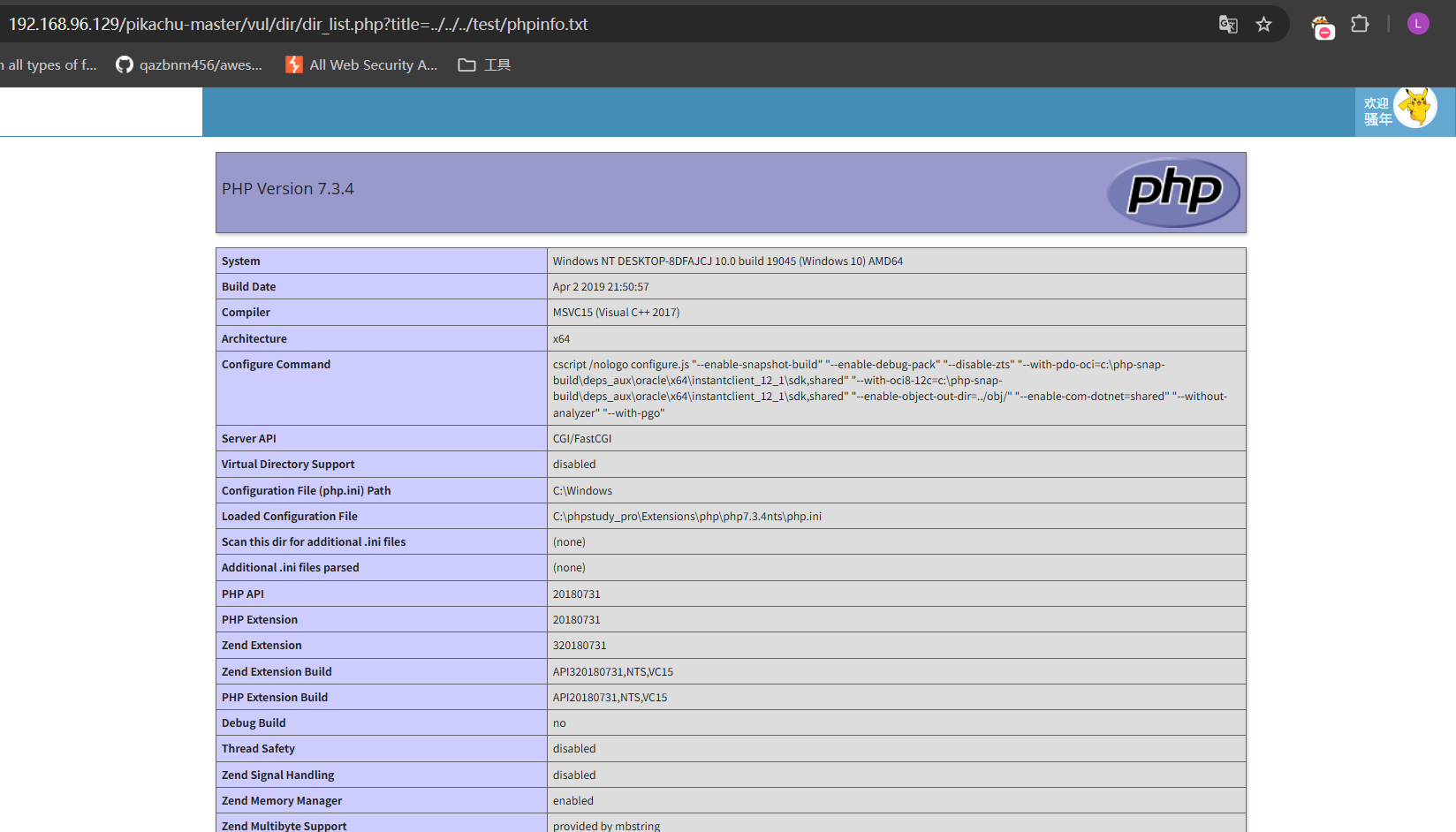Click the PHP logo in the version banner
The image size is (1456, 832).
pos(1173,192)
